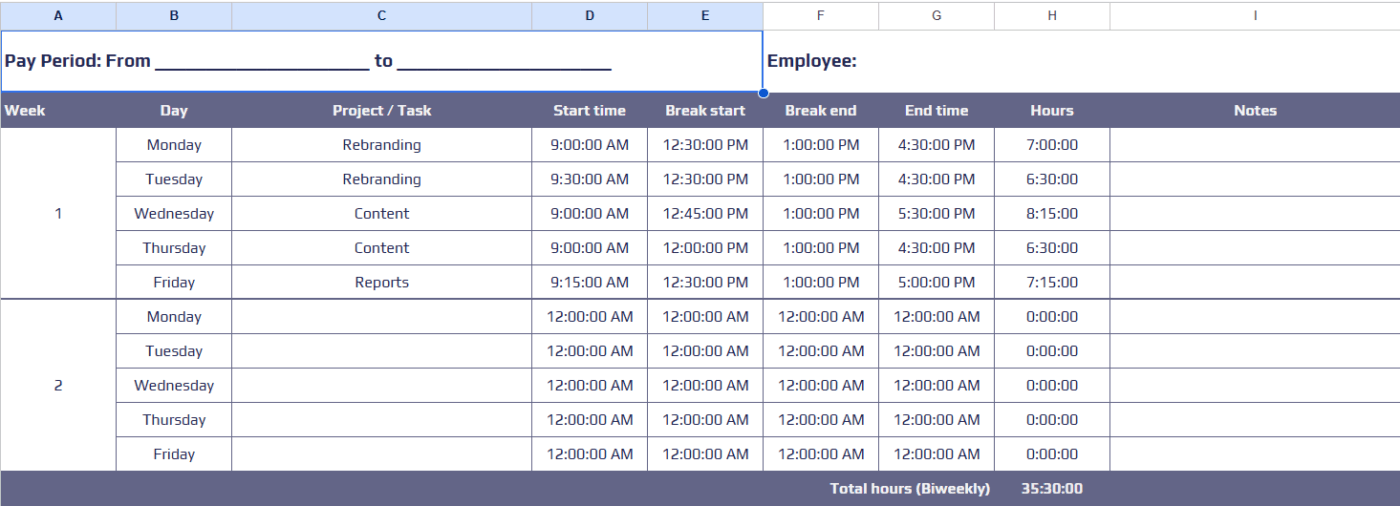
Task: Click the Pay Period merged cell
Action: [x=381, y=61]
